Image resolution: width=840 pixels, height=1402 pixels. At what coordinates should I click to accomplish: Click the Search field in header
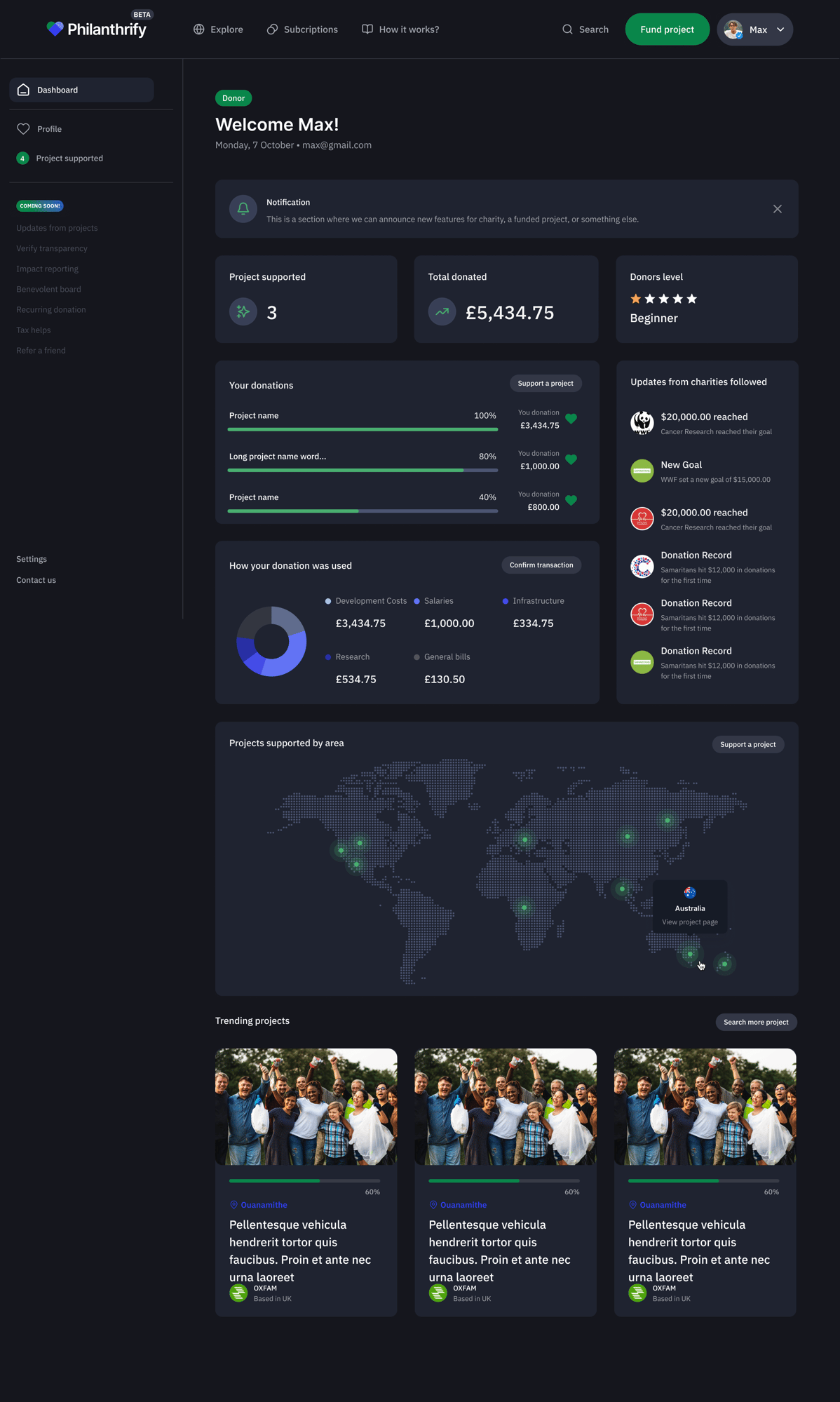(585, 29)
